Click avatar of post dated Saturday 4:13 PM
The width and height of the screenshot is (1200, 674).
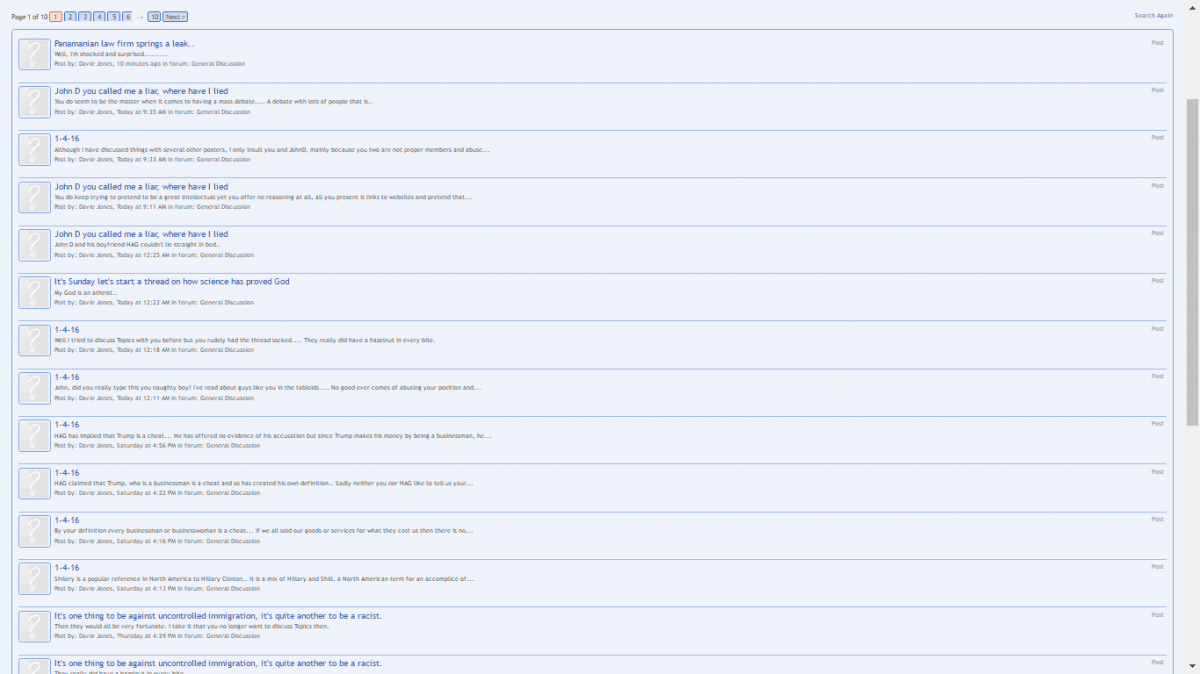point(34,579)
